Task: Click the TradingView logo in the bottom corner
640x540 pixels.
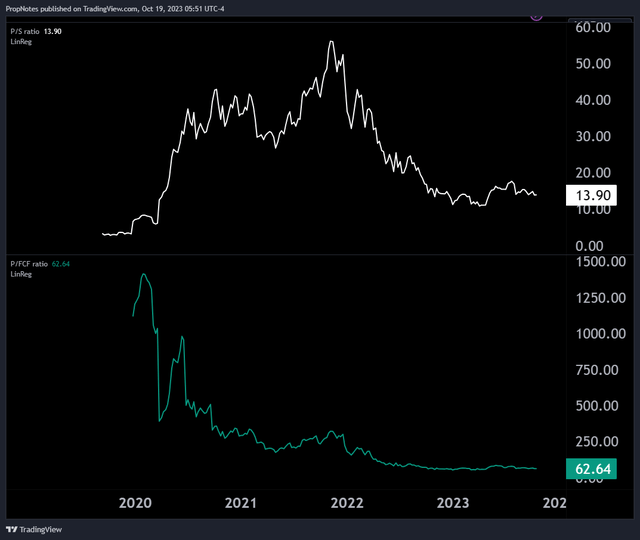Action: tap(30, 529)
